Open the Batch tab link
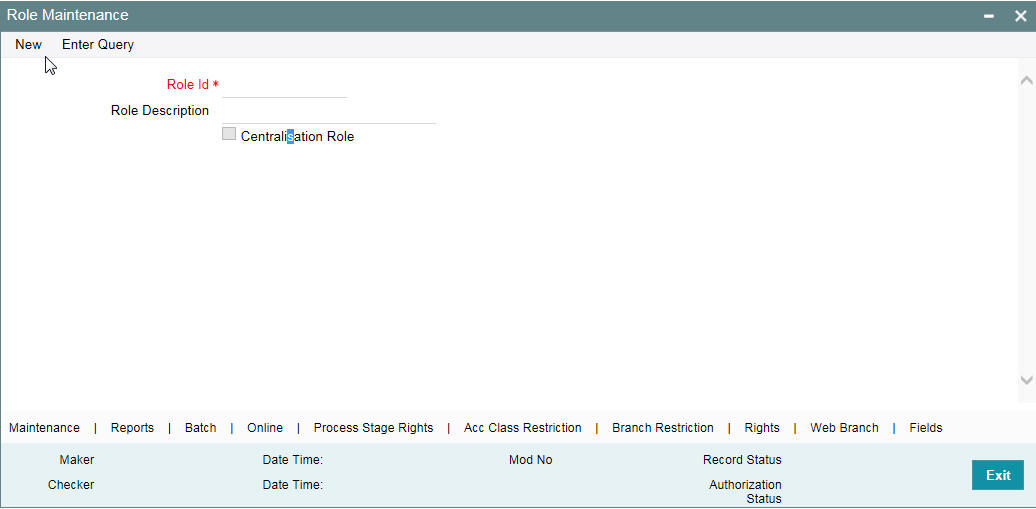Viewport: 1036px width, 509px height. (x=200, y=428)
